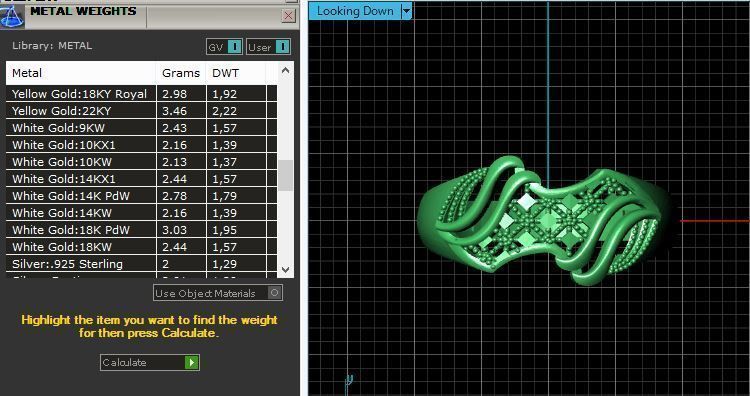Click the 2,22 DWT value
Image resolution: width=750 pixels, height=396 pixels.
[x=224, y=111]
